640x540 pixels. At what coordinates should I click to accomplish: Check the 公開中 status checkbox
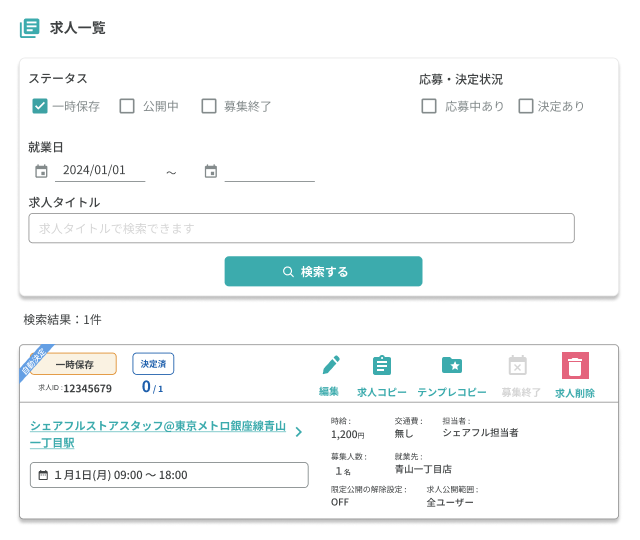point(127,106)
